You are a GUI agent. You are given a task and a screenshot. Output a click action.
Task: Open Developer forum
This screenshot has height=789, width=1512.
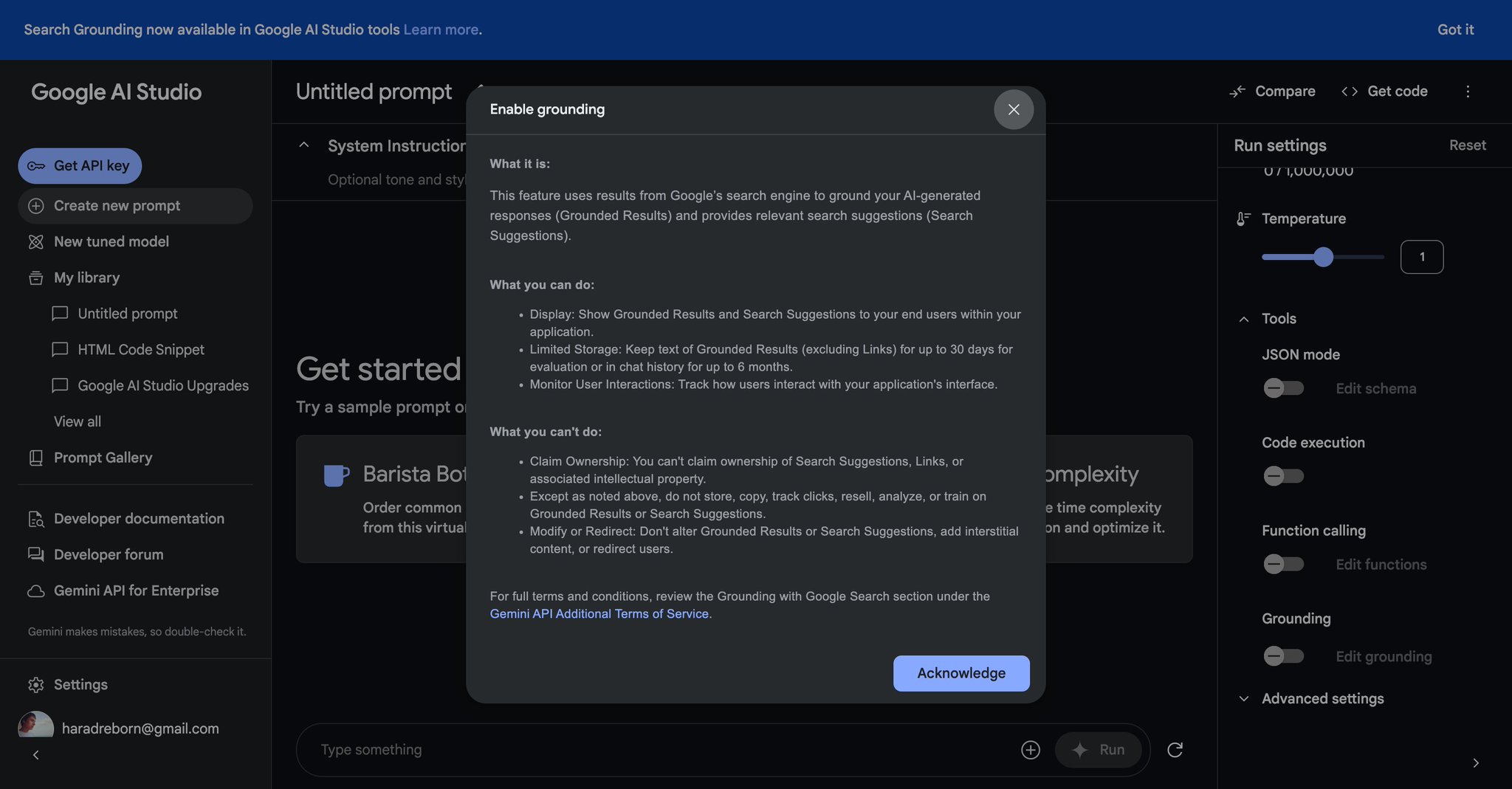coord(109,554)
